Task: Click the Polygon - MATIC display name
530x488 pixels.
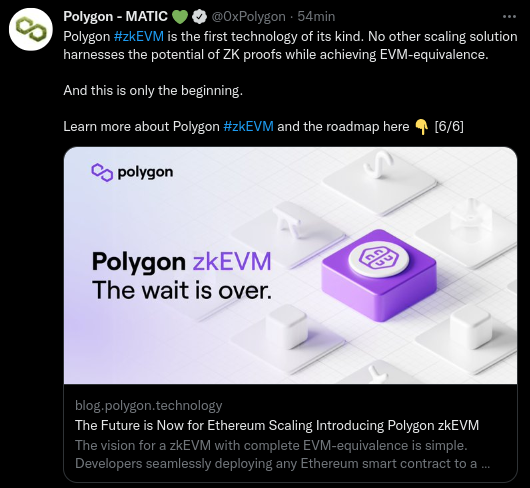Action: click(116, 17)
